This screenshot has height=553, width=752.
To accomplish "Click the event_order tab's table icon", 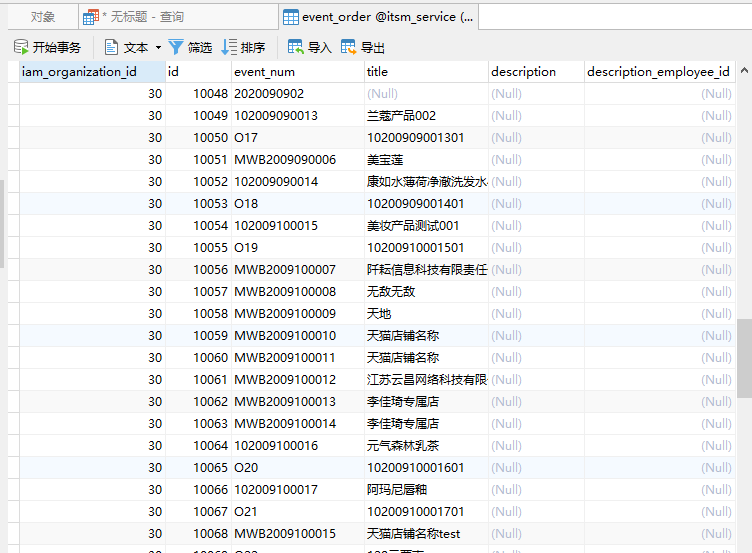I will coord(291,17).
